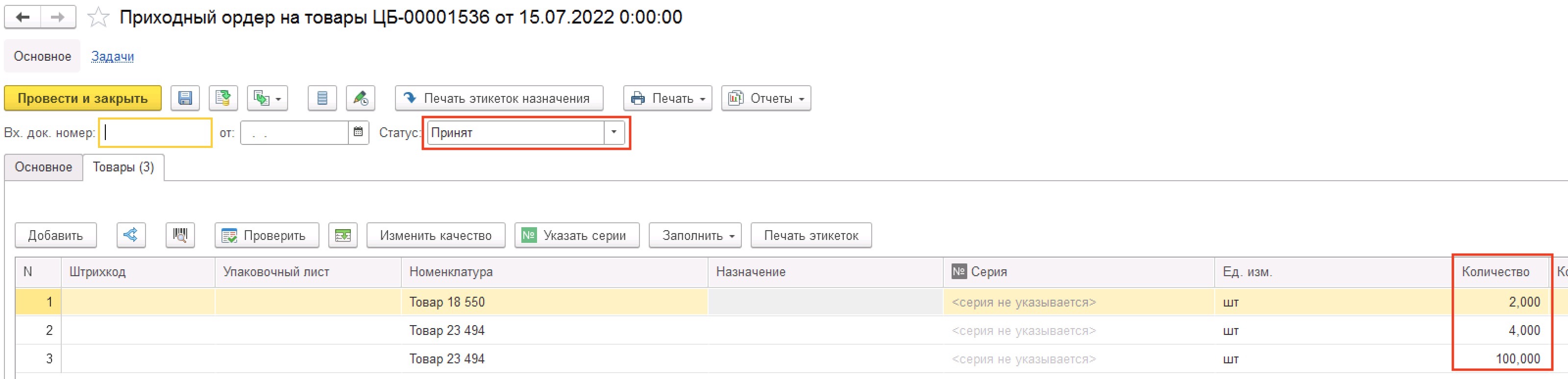This screenshot has width=1568, height=379.
Task: Open the Задачи link
Action: (113, 57)
